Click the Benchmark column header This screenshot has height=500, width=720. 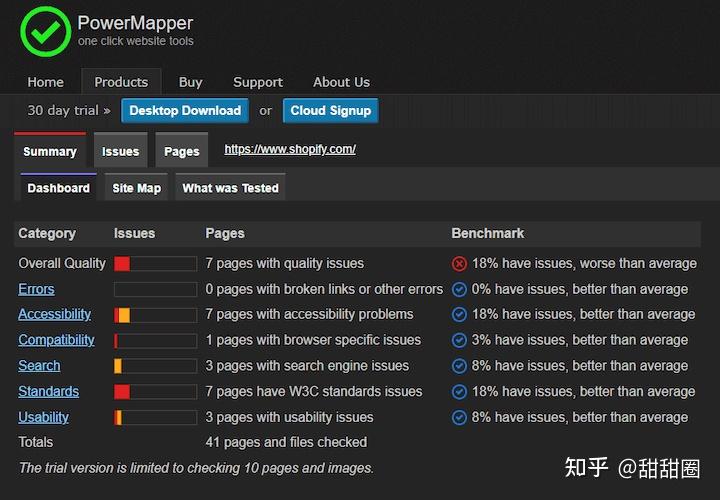488,233
